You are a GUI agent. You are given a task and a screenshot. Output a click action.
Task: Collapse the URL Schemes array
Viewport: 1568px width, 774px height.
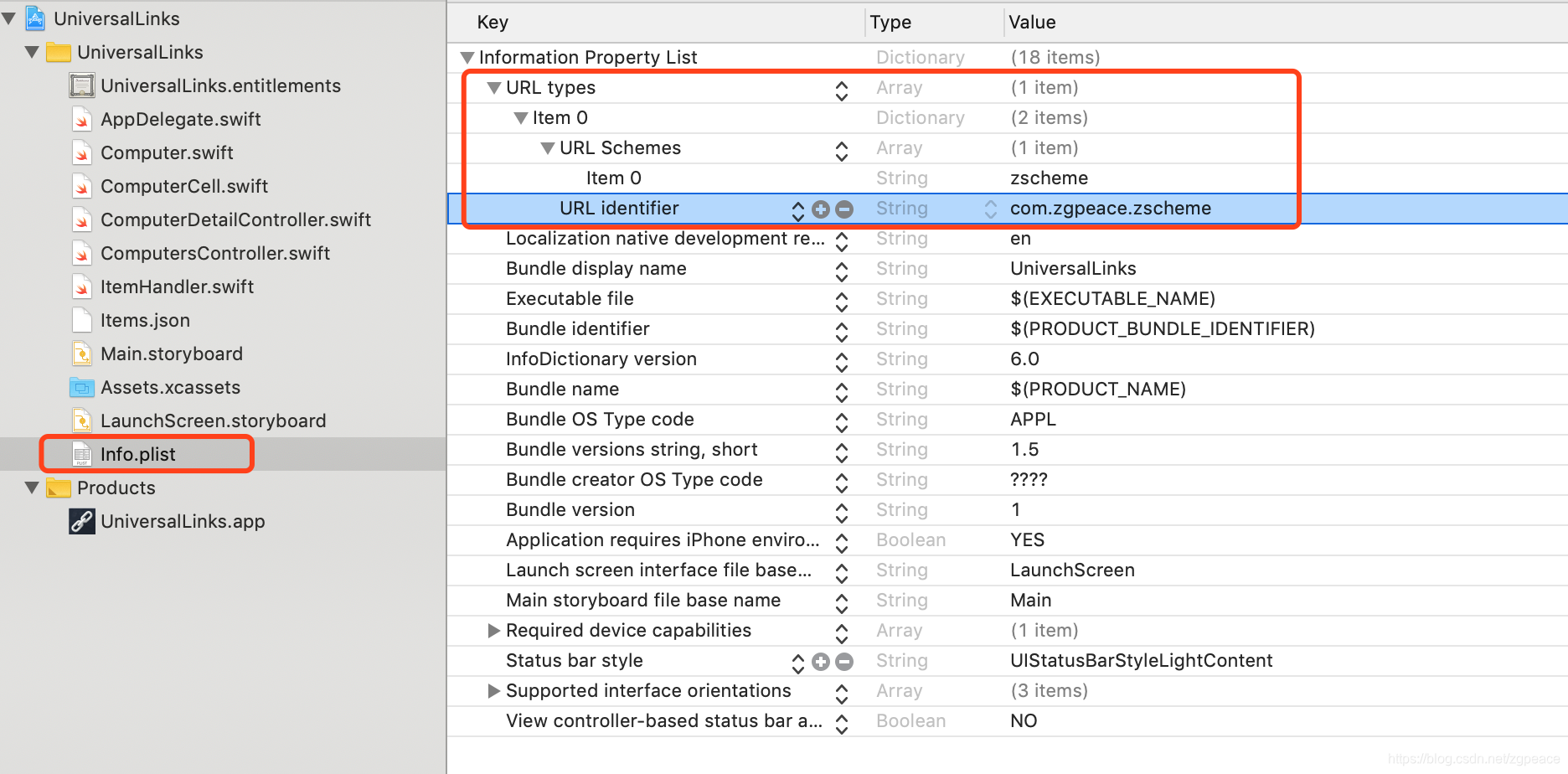tap(548, 148)
